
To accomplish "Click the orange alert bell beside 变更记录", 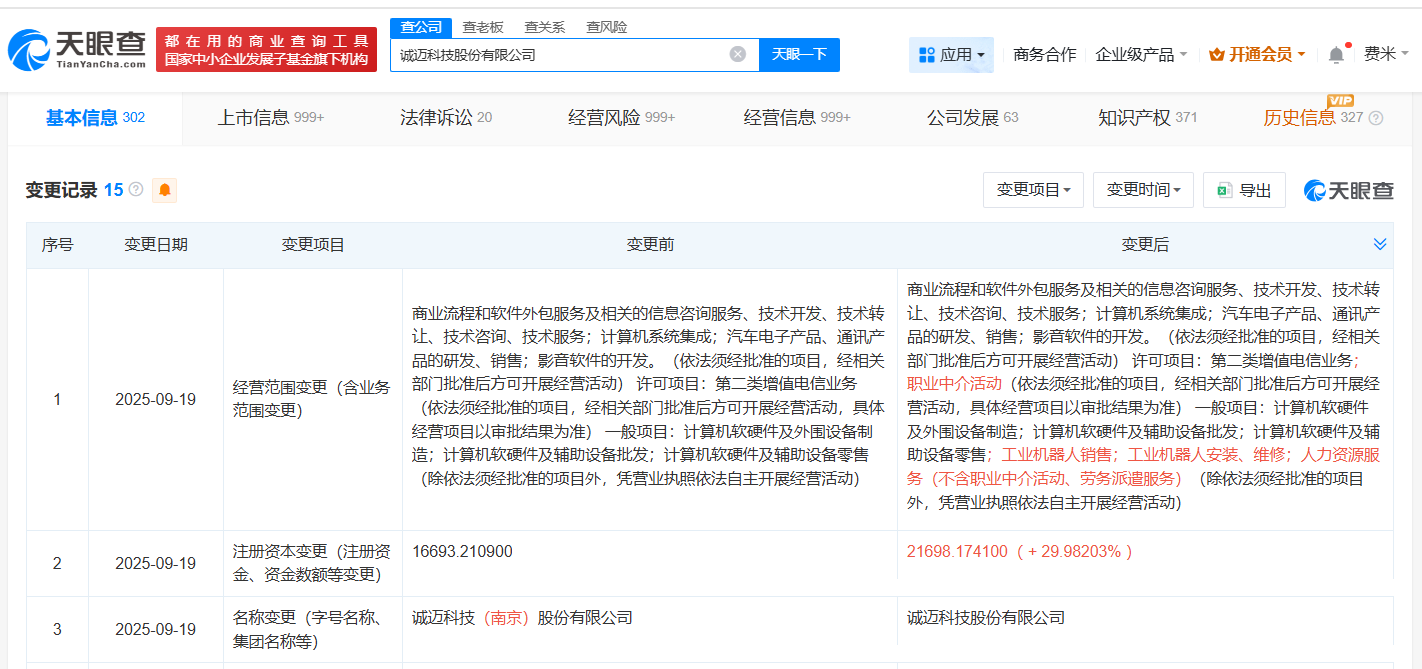I will pos(165,189).
